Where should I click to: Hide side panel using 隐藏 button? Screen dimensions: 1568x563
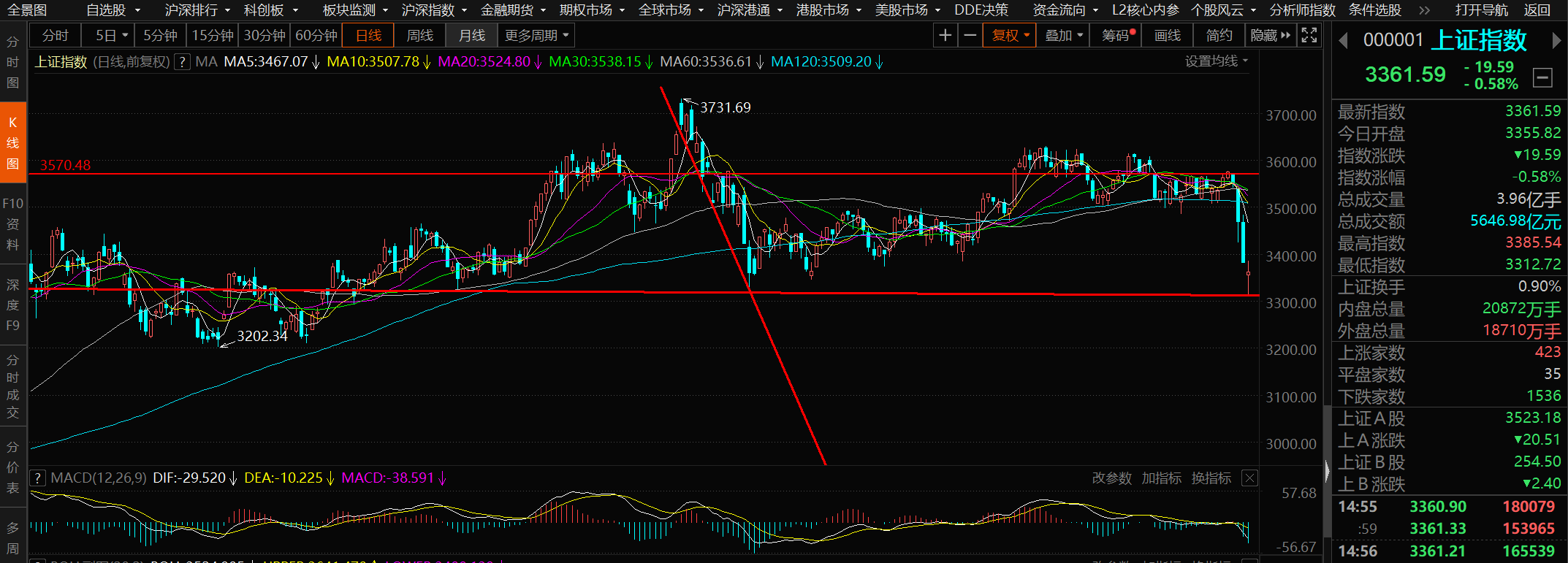click(1271, 35)
